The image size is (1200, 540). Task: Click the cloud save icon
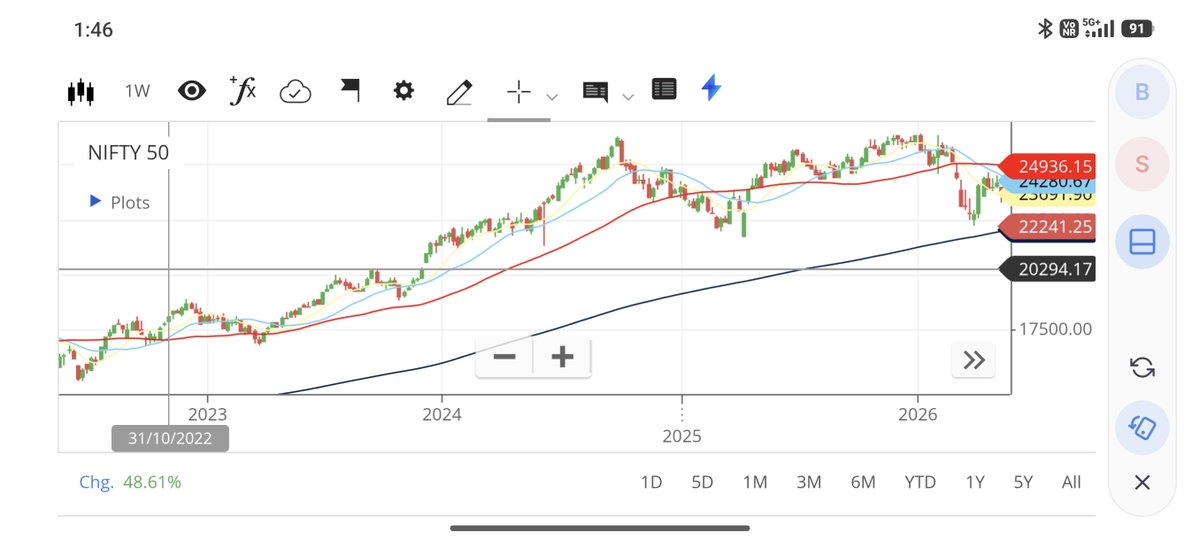[x=295, y=91]
